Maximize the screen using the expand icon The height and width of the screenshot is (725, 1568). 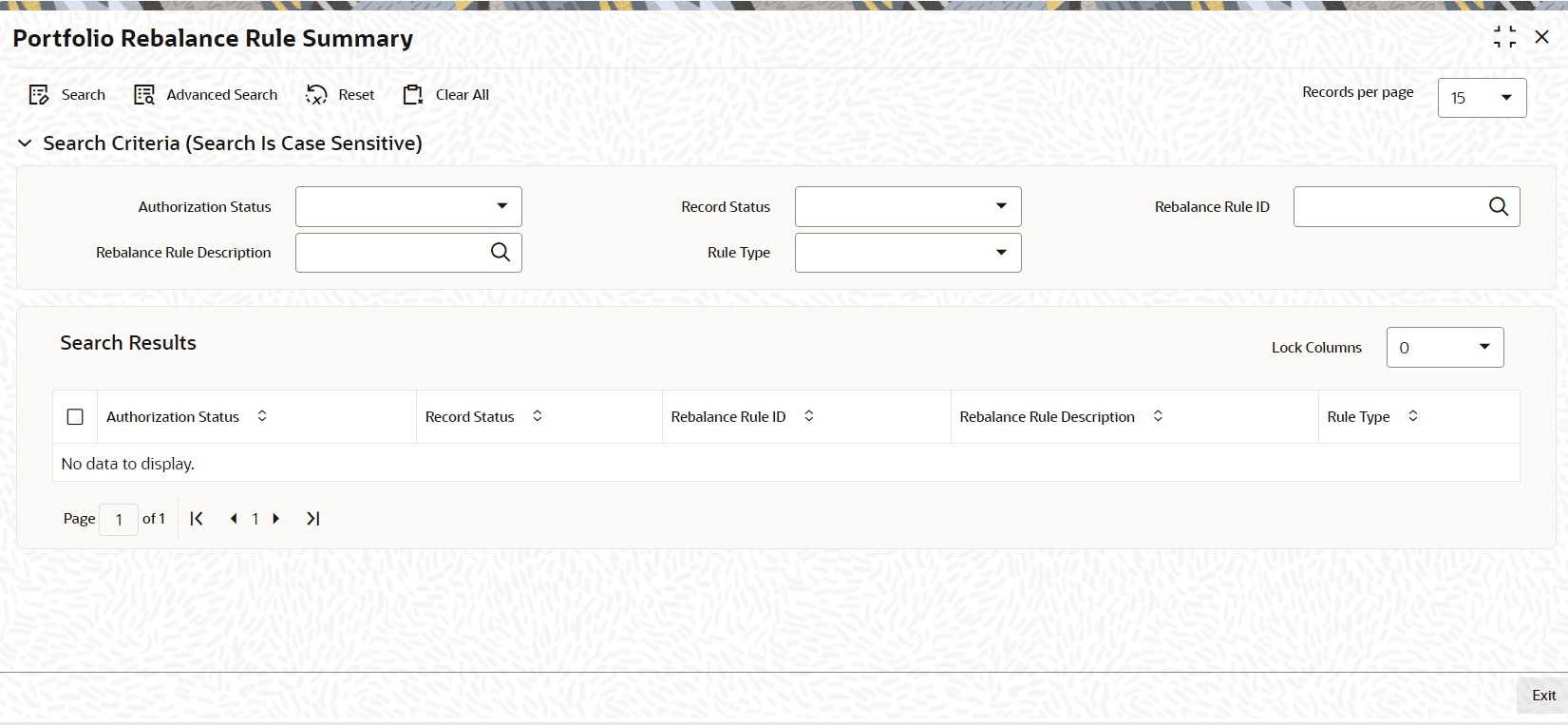(x=1504, y=37)
